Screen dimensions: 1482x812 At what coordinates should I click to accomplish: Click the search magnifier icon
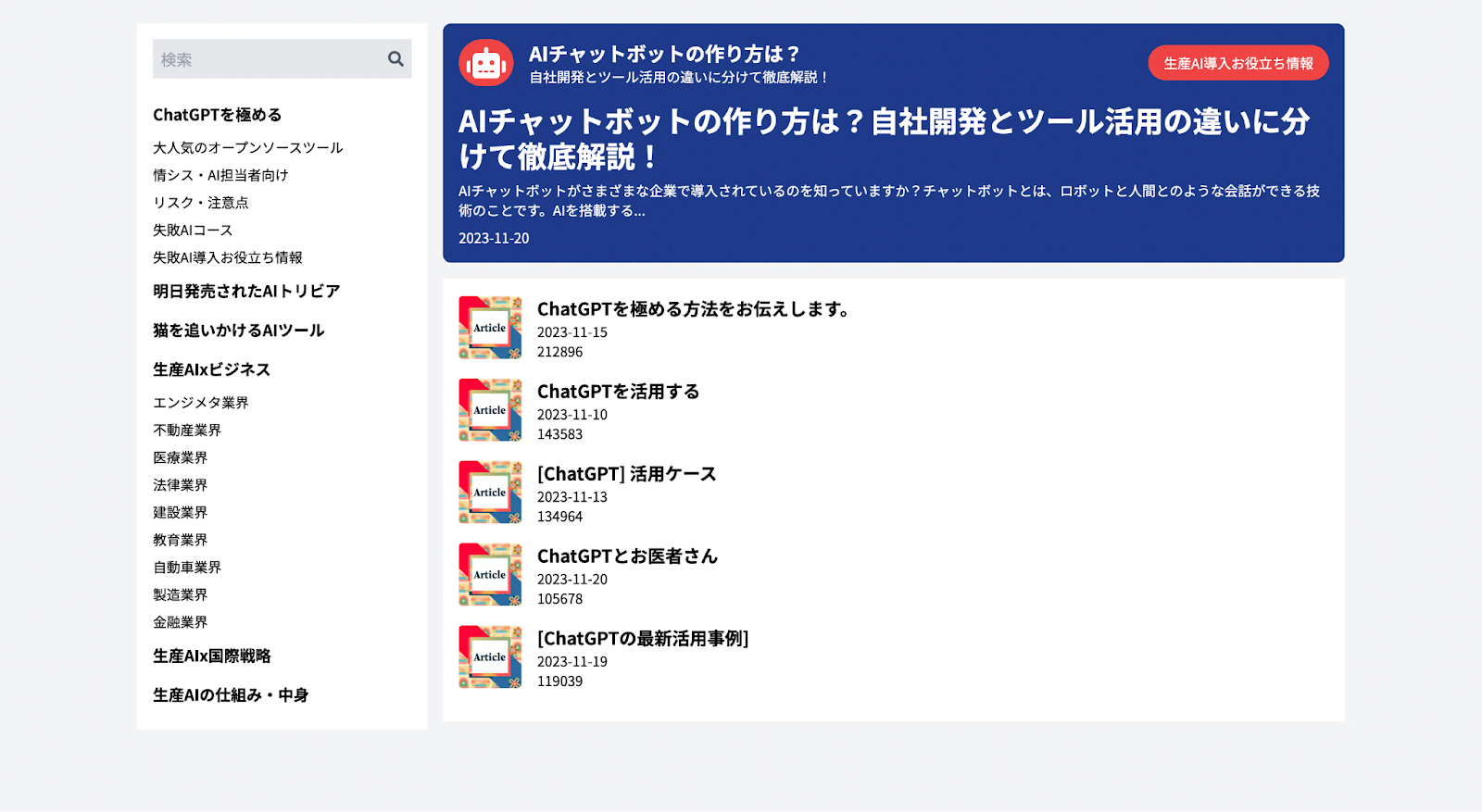coord(396,59)
